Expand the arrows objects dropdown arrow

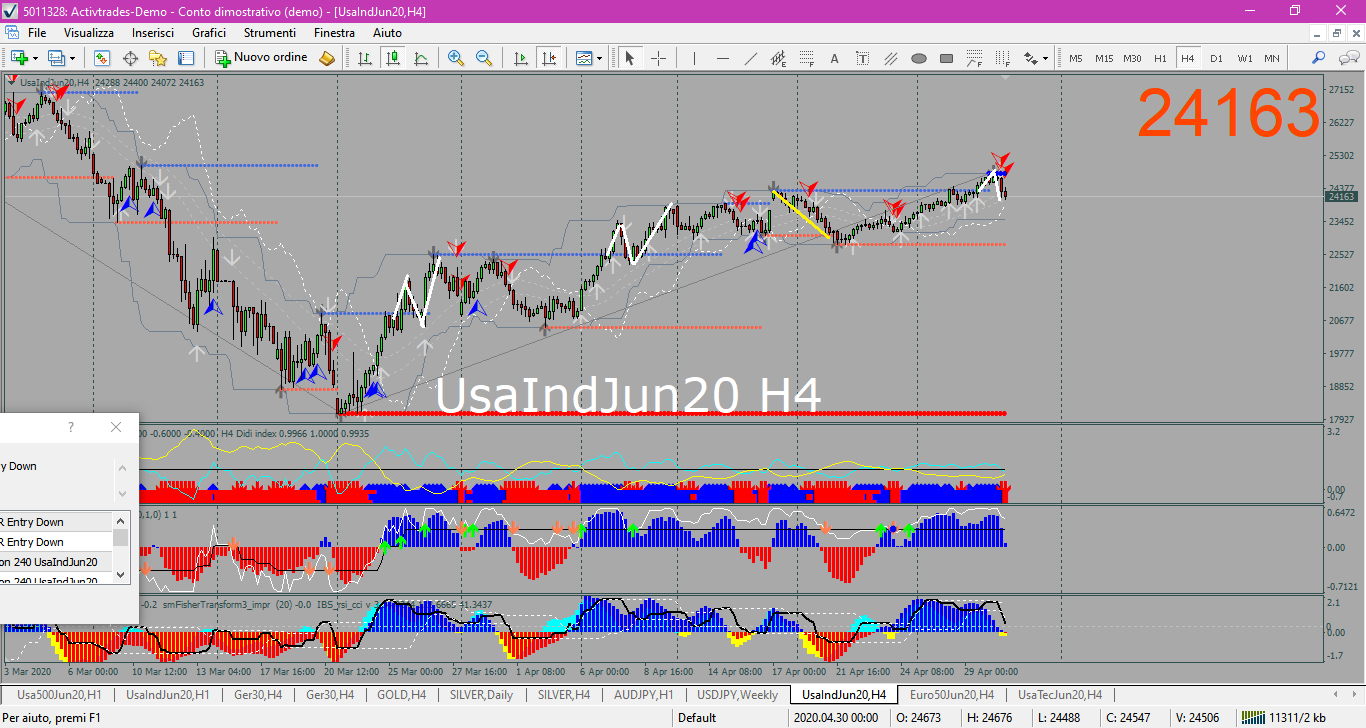(1045, 58)
